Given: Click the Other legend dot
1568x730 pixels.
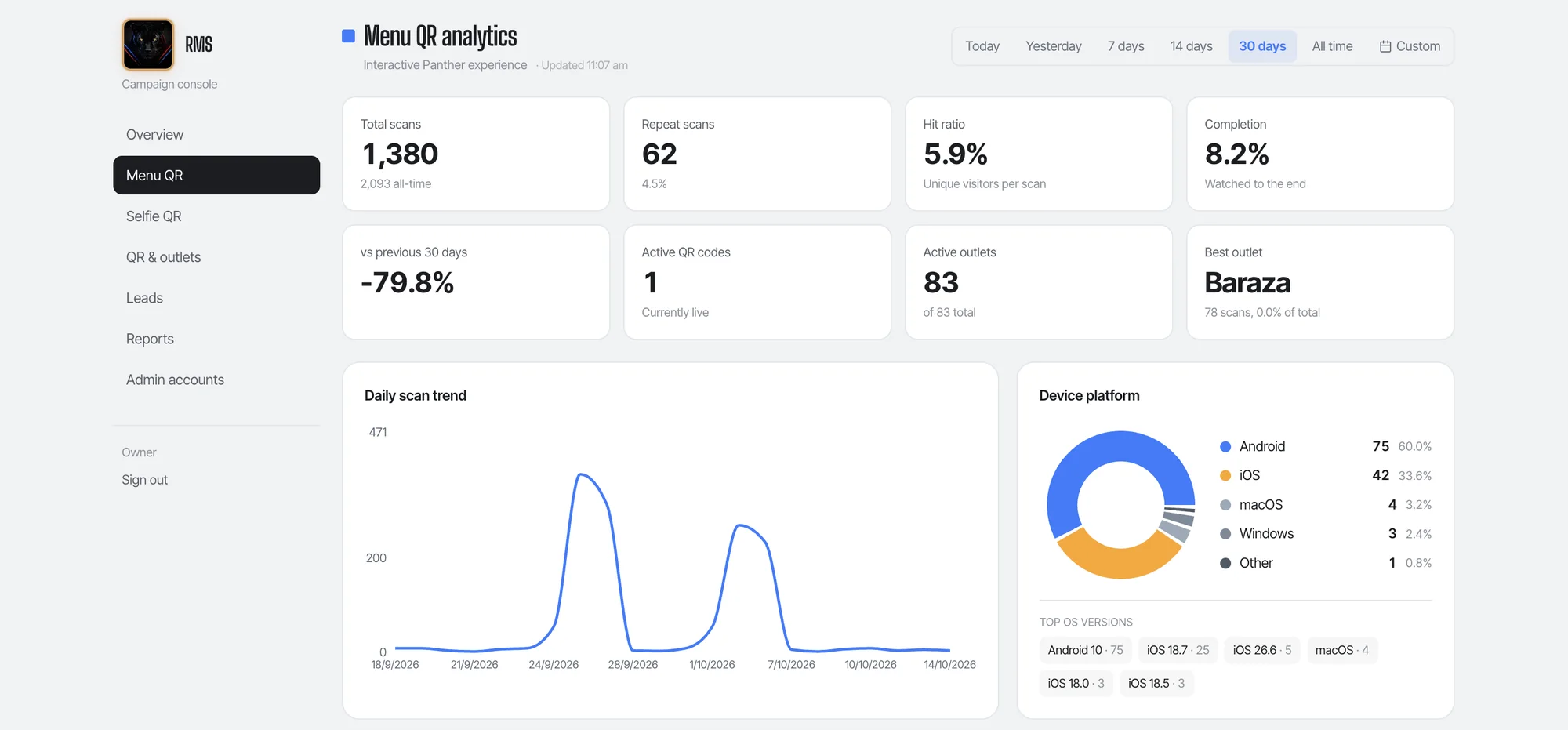Looking at the screenshot, I should [1225, 563].
